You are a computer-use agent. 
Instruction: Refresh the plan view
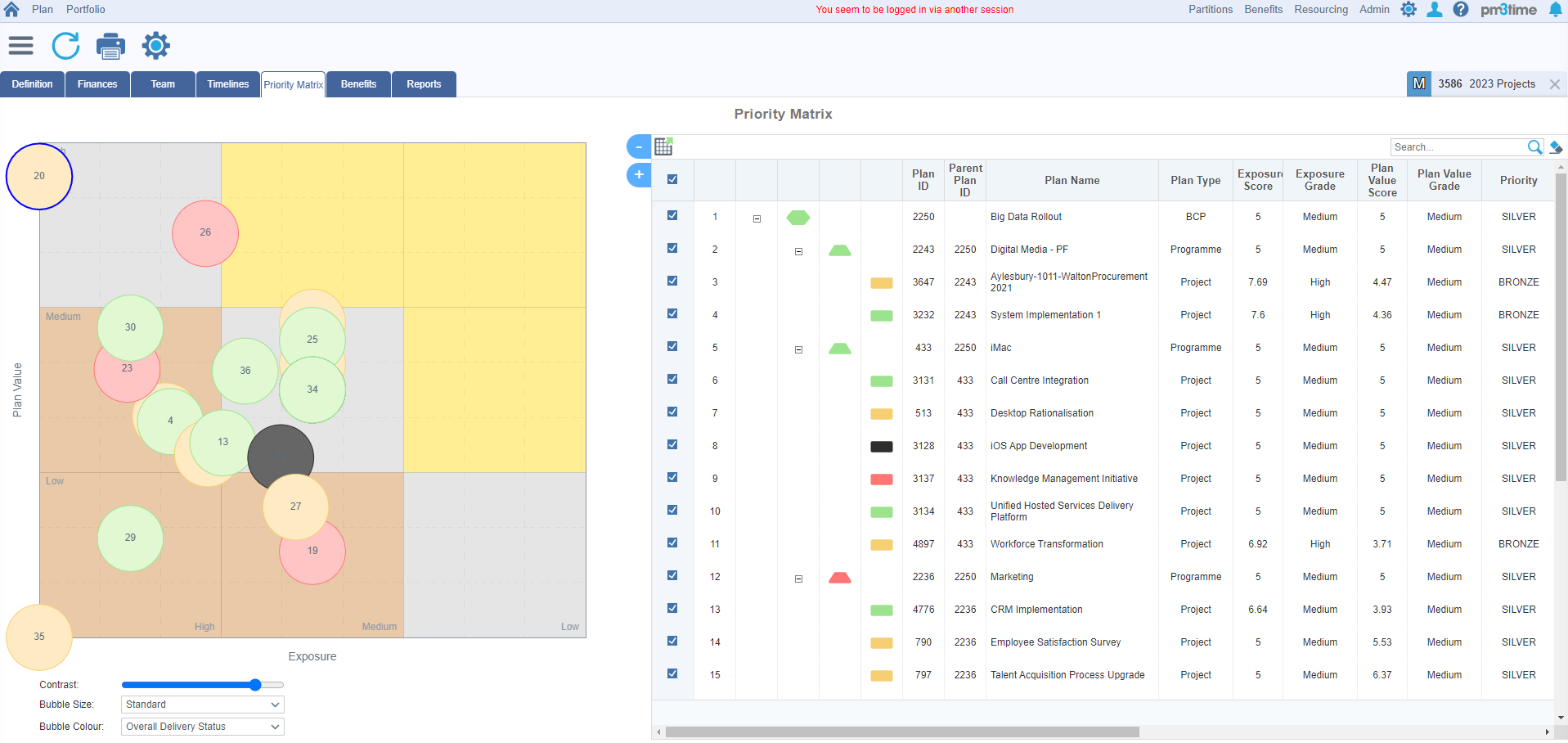(65, 46)
